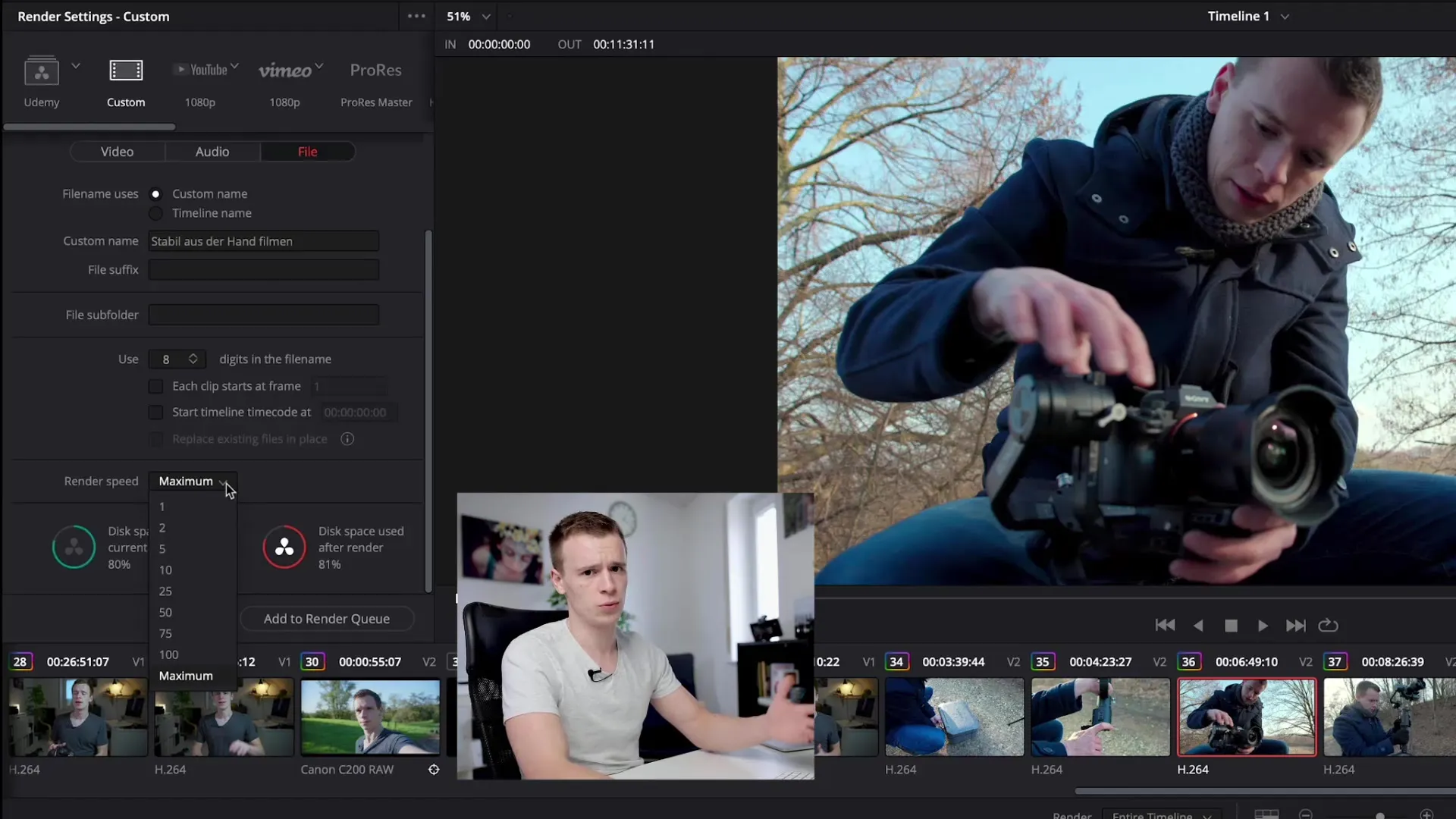
Task: Switch to the Video tab
Action: [x=117, y=152]
